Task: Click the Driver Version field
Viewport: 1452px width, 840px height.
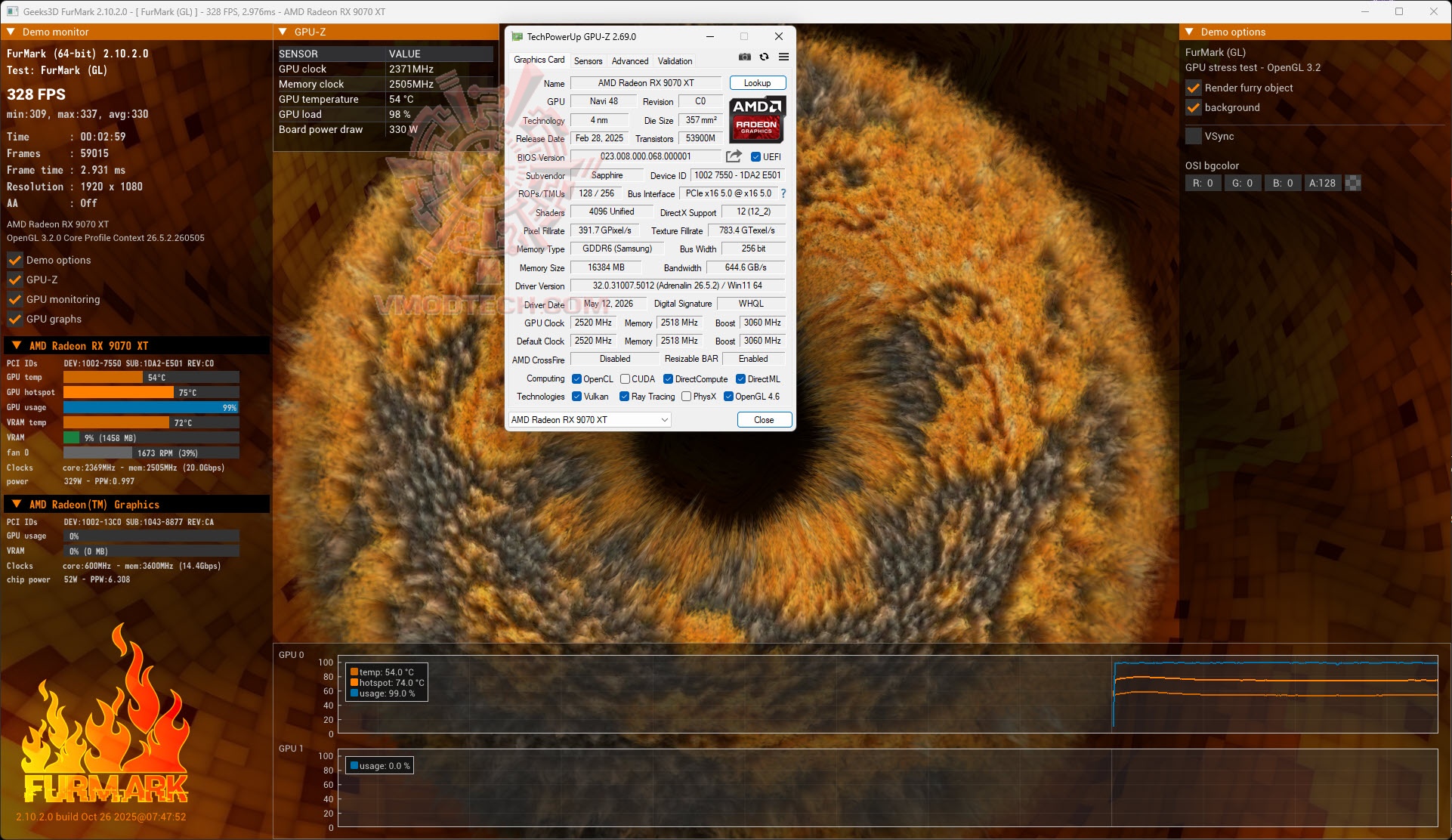Action: point(678,286)
